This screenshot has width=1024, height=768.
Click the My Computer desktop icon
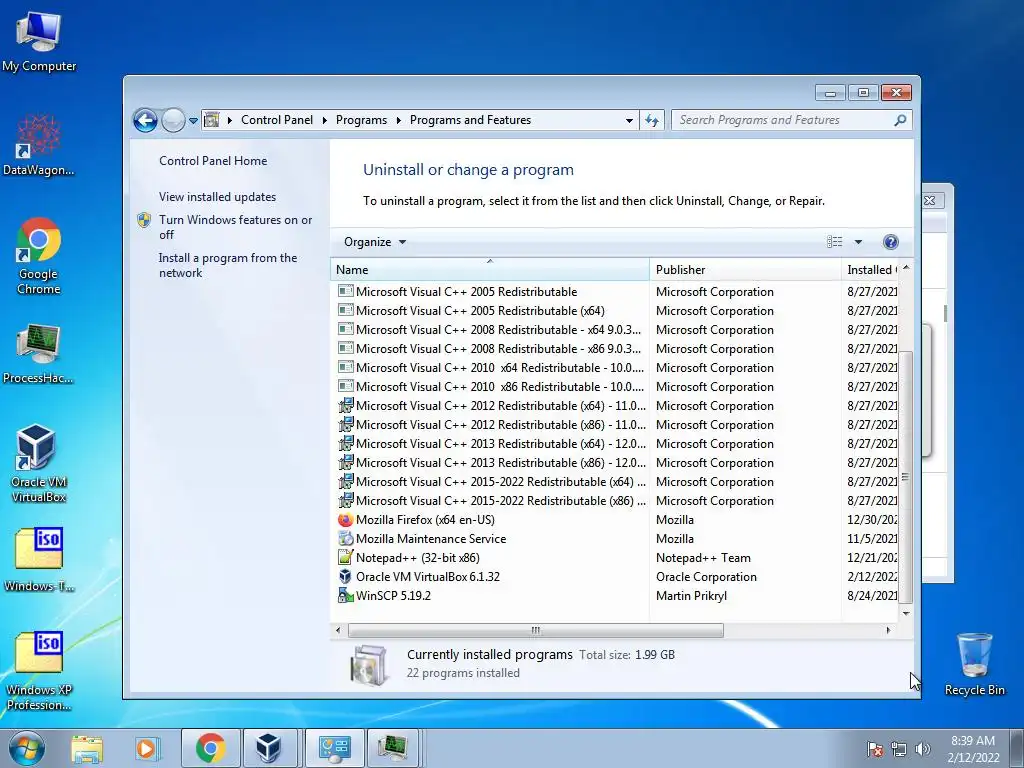[x=39, y=40]
